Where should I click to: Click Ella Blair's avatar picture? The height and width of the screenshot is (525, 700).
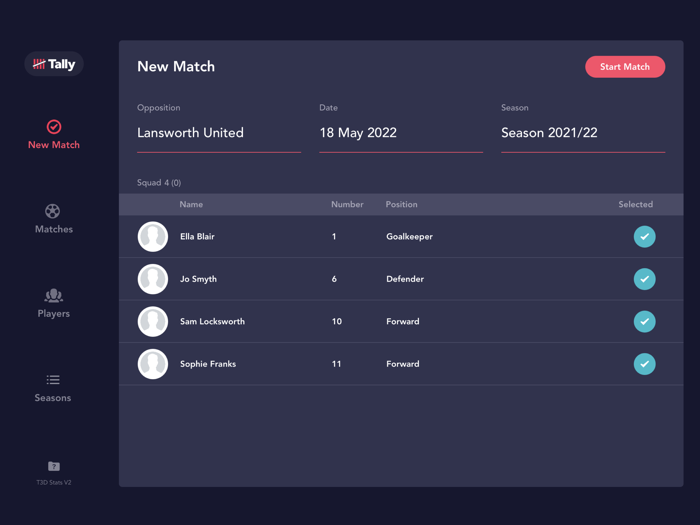click(153, 237)
